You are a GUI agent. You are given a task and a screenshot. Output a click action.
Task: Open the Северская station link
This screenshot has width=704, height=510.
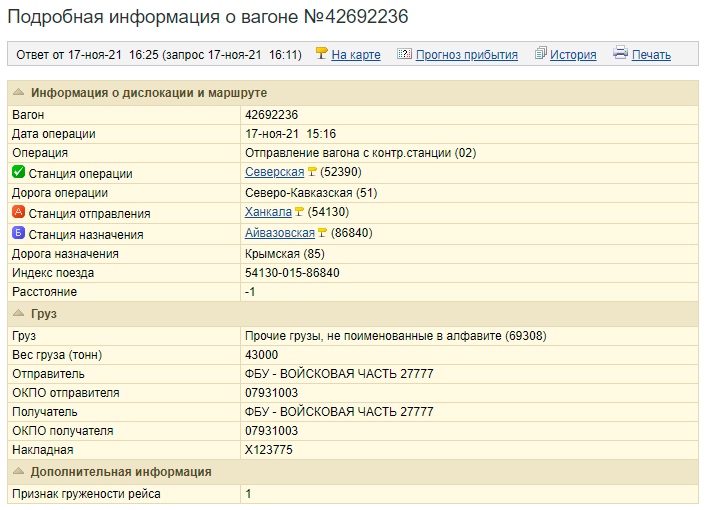274,173
